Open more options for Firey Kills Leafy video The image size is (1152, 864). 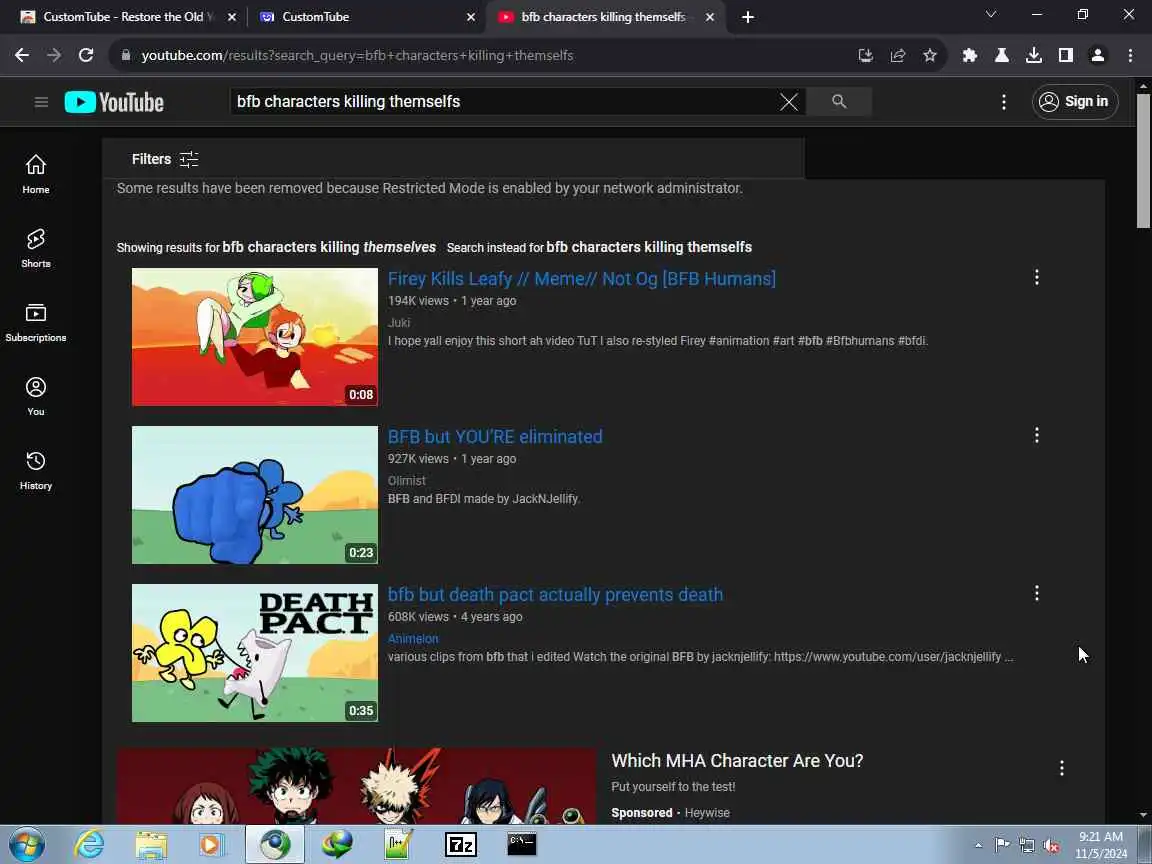[x=1037, y=277]
